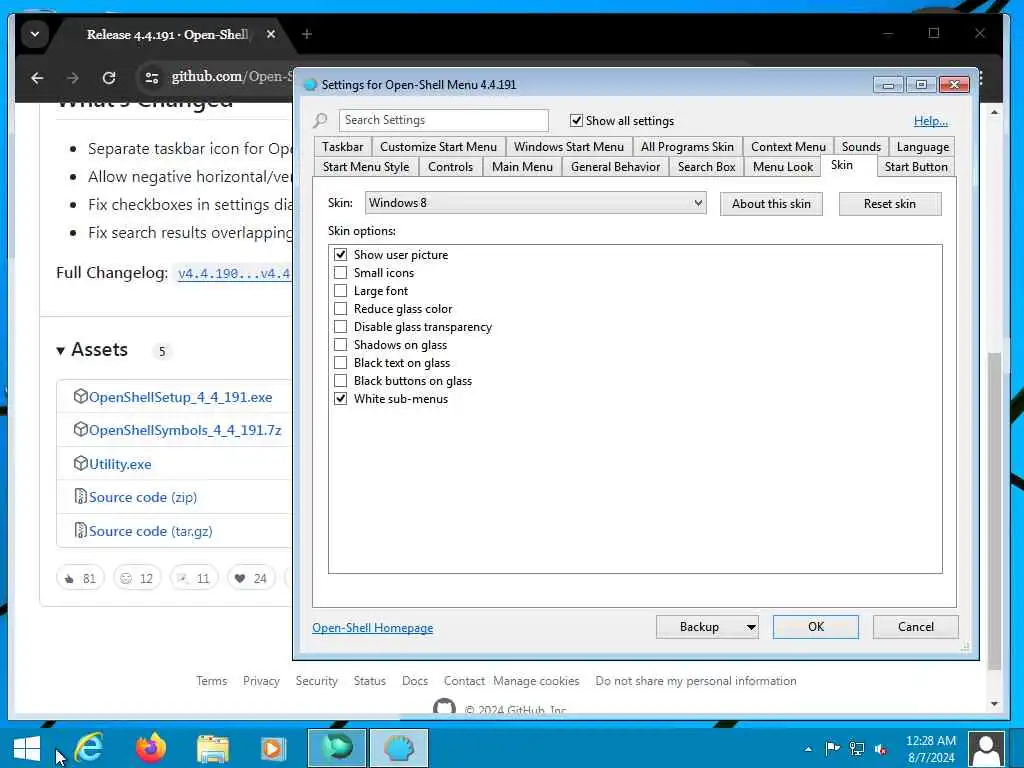This screenshot has width=1024, height=768.
Task: Click the tada reaction with 11
Action: [194, 578]
